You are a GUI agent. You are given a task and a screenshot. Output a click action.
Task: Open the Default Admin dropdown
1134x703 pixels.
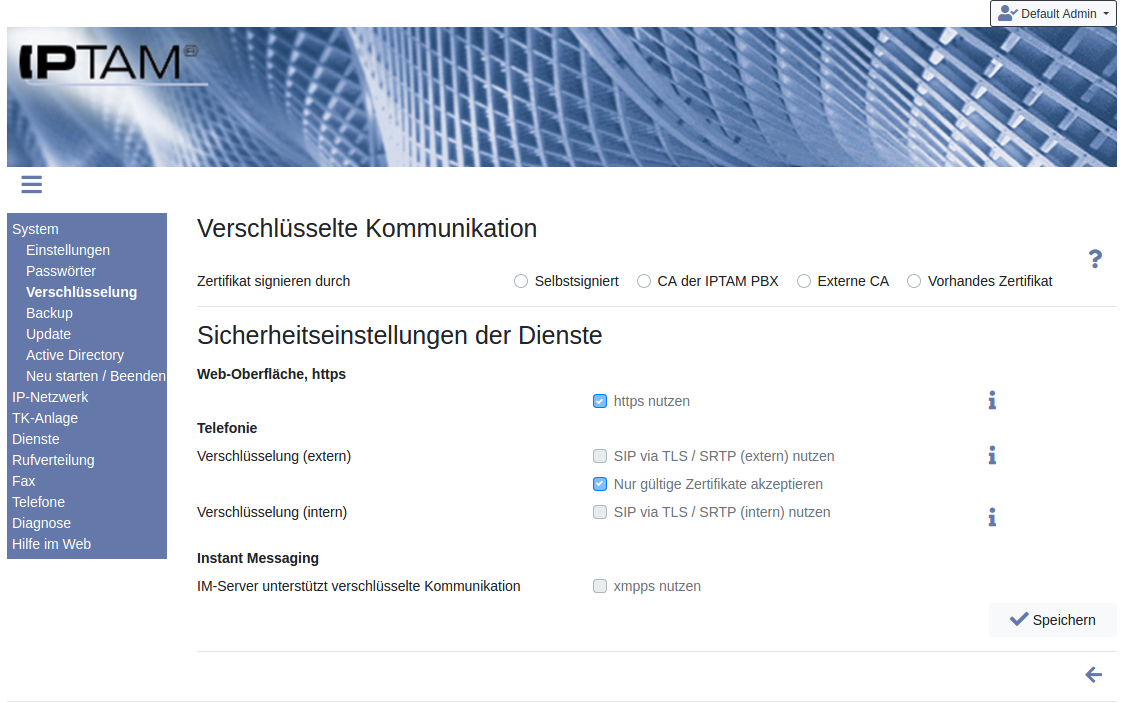(1053, 14)
